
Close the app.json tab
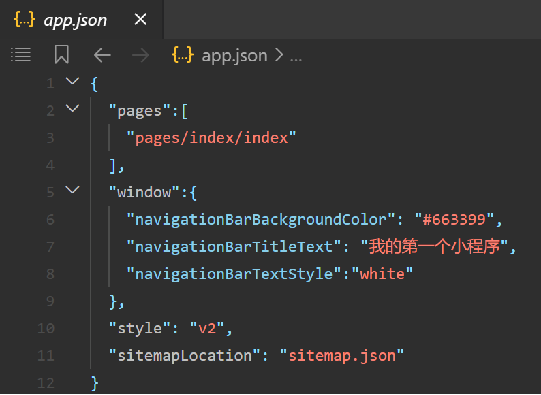pyautogui.click(x=140, y=19)
